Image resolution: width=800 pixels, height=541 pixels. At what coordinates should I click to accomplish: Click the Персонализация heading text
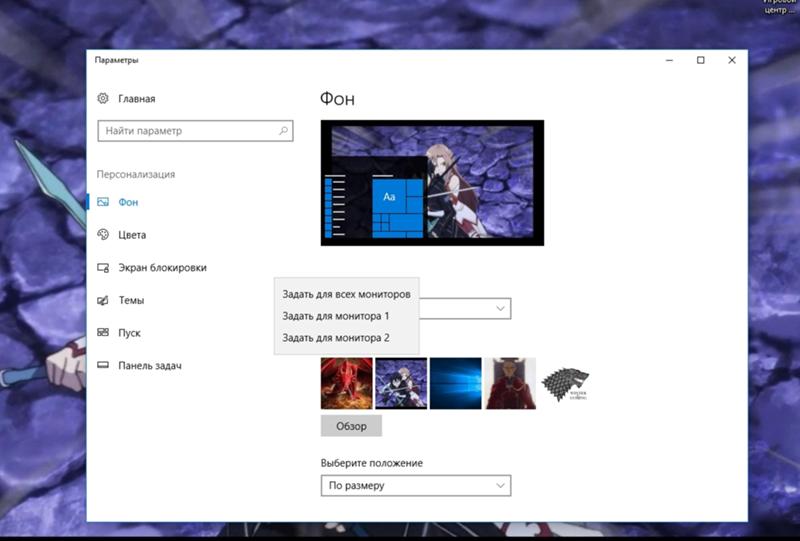[136, 175]
